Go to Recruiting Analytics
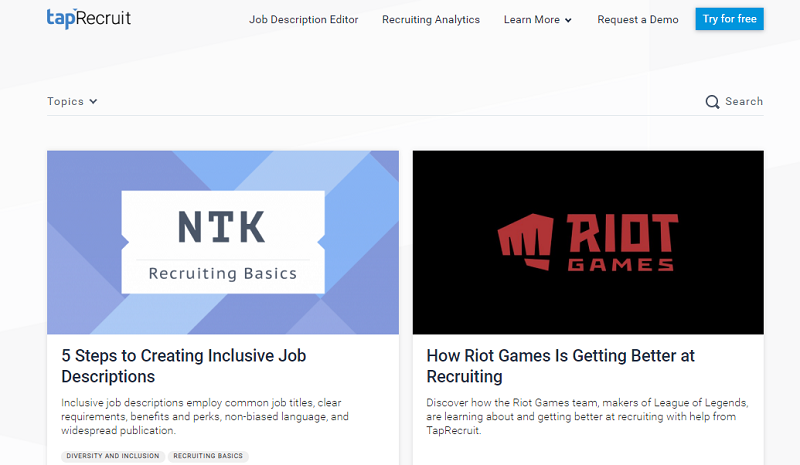Viewport: 800px width, 465px height. 431,19
